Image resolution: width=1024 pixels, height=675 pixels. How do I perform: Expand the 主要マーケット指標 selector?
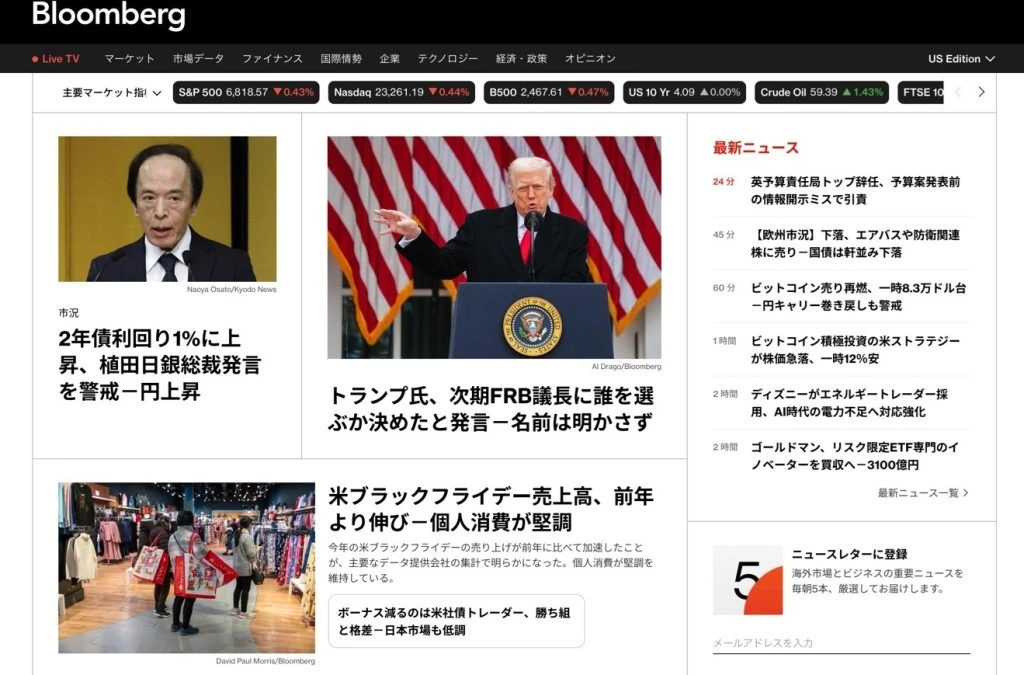click(111, 93)
